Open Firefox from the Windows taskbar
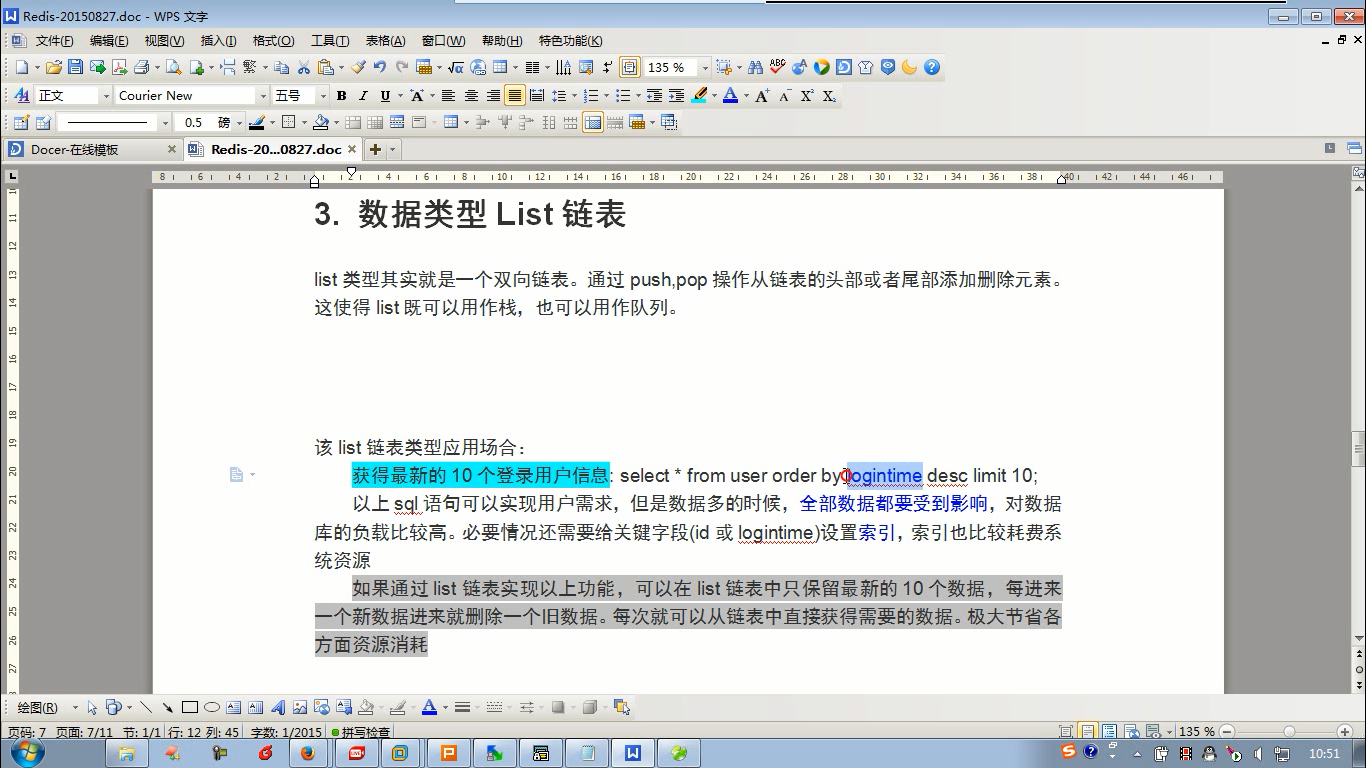 [308, 753]
